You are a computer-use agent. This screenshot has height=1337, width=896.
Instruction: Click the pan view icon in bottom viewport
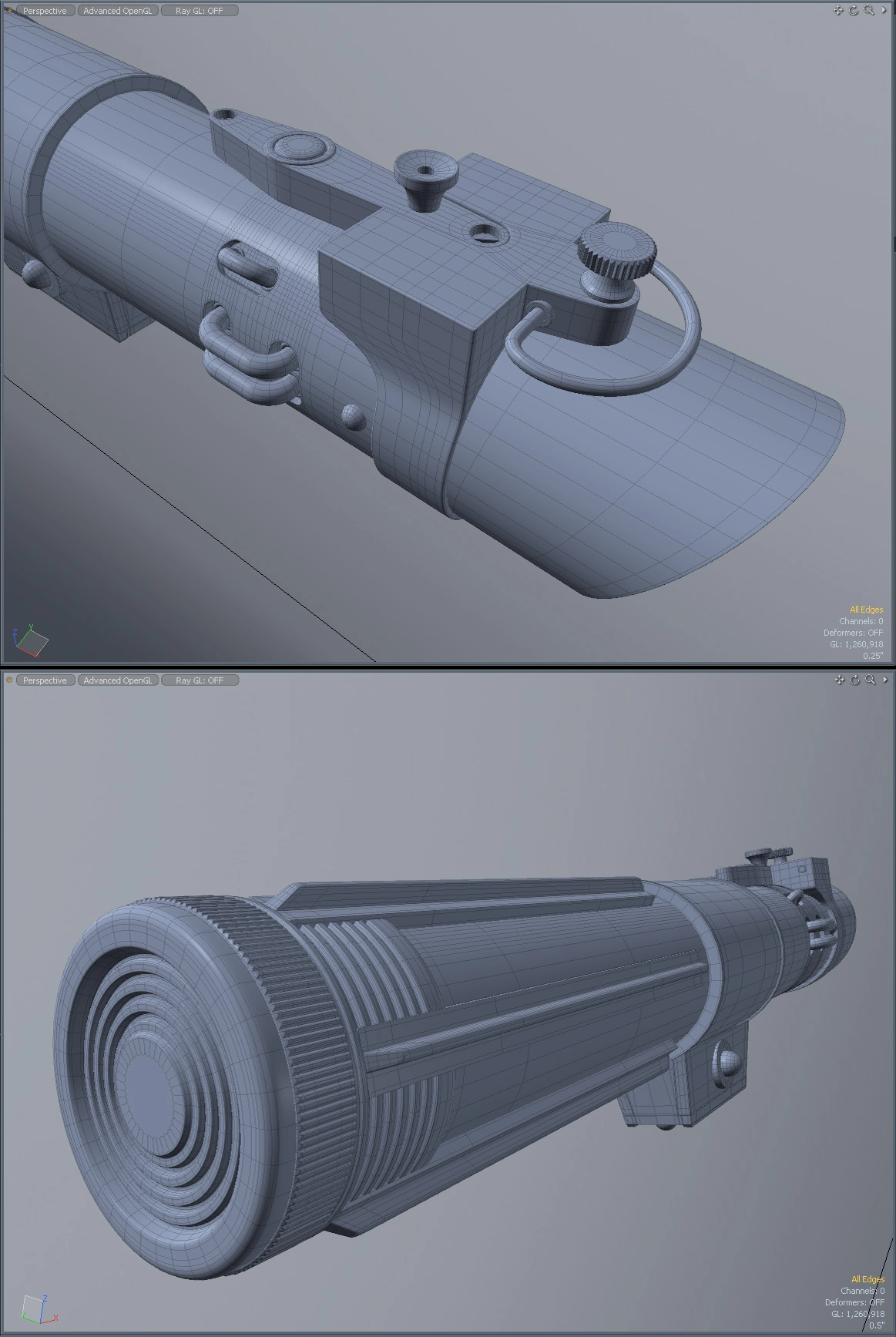click(x=839, y=680)
